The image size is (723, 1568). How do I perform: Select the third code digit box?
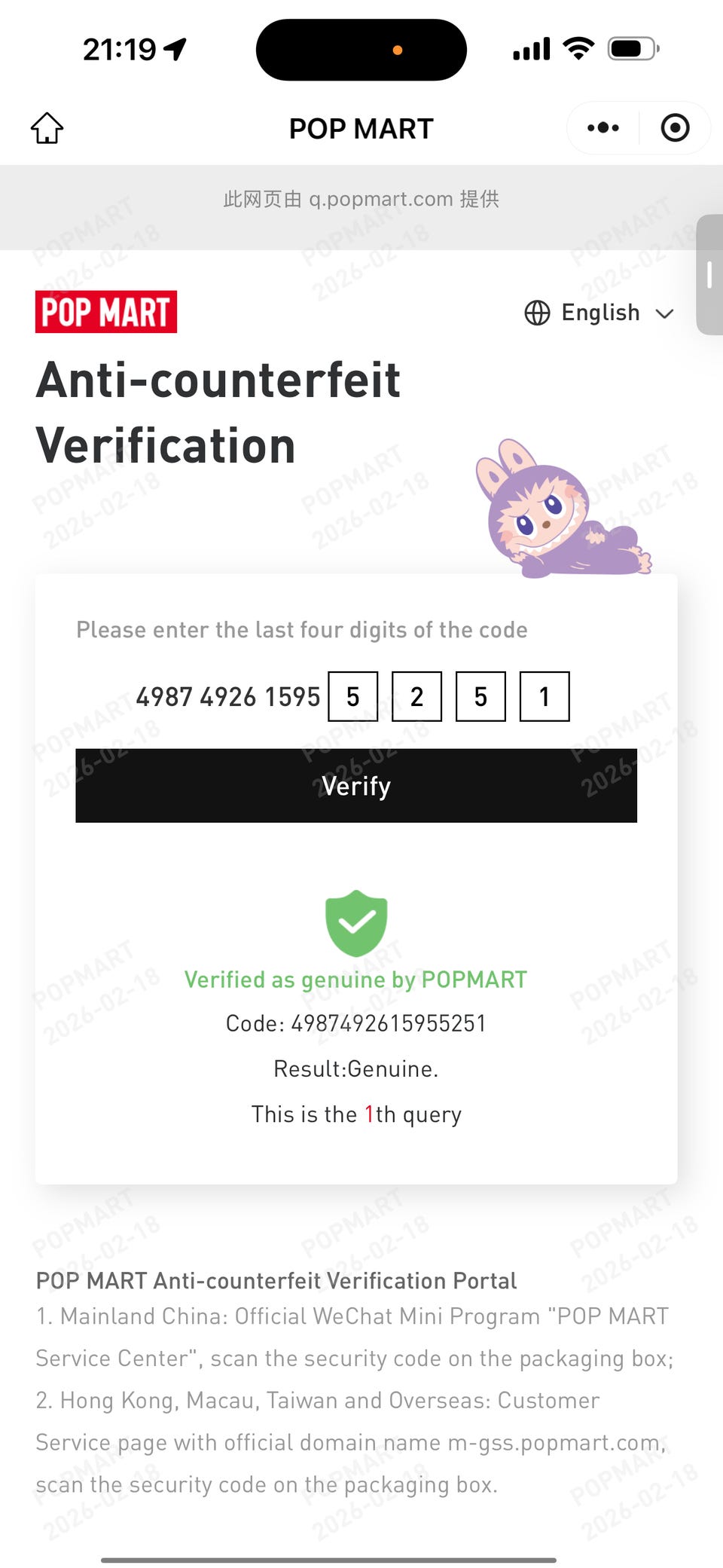[x=480, y=697]
